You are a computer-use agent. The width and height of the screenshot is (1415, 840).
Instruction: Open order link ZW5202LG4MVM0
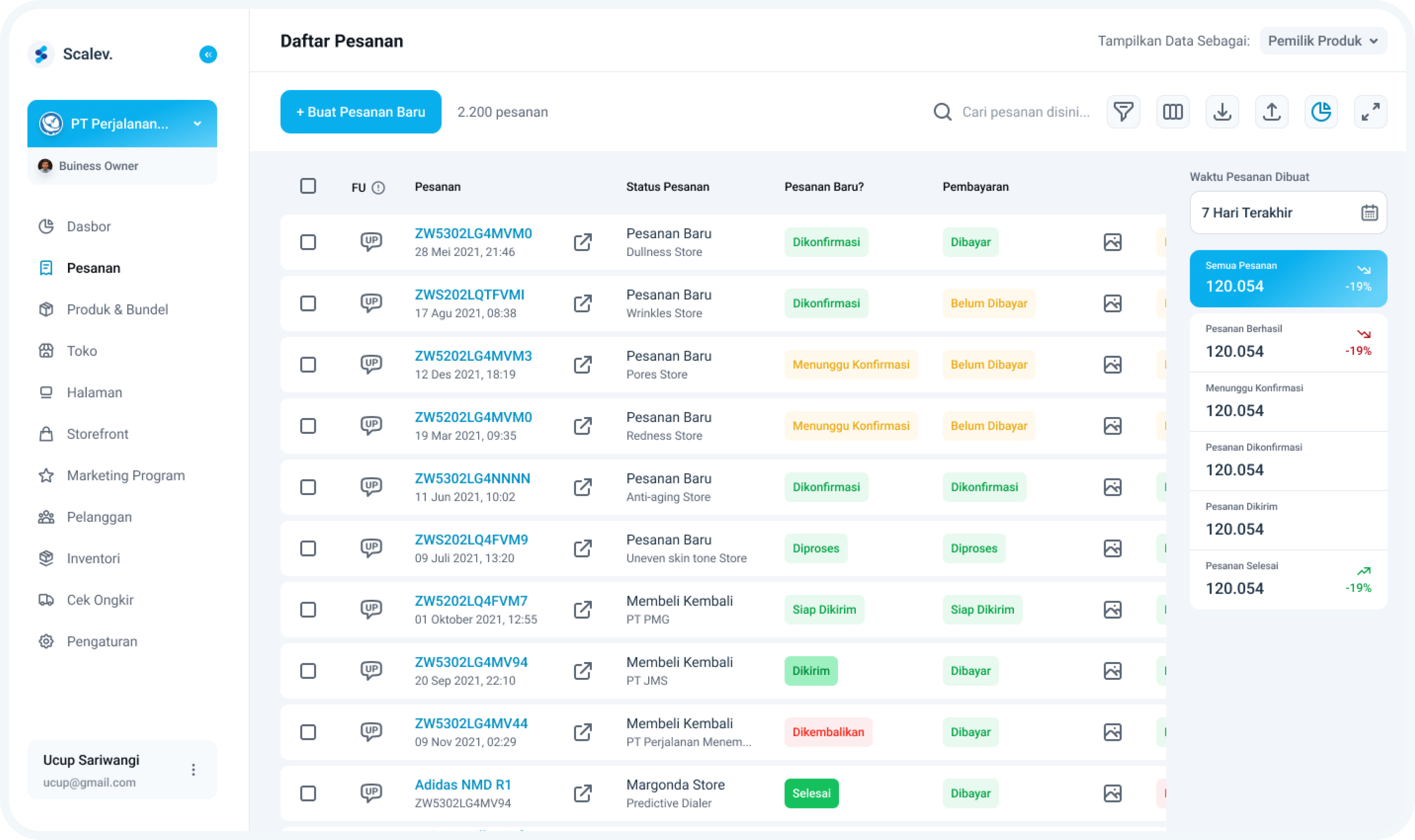click(474, 417)
